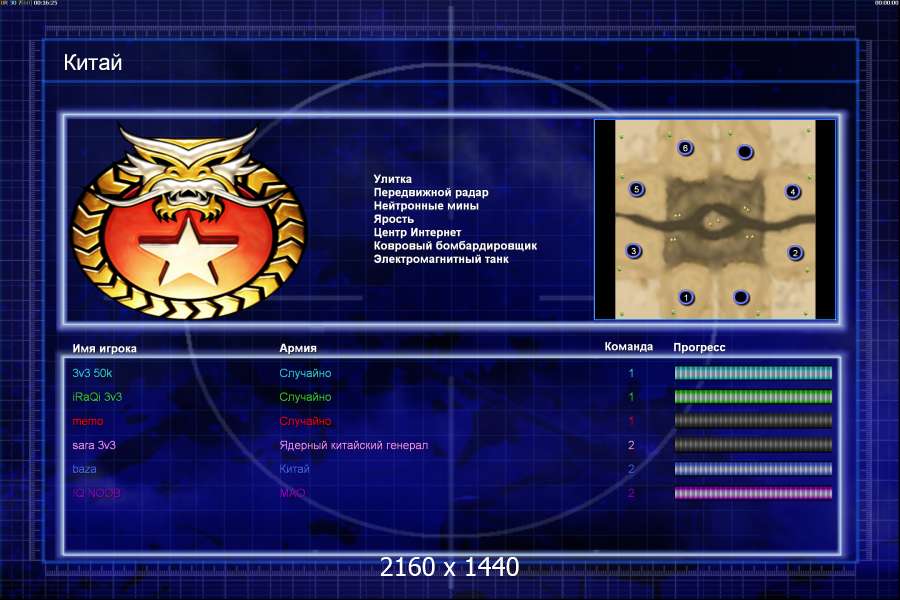Click team number for player IQ NOOB
Viewport: 900px width, 600px height.
(631, 493)
